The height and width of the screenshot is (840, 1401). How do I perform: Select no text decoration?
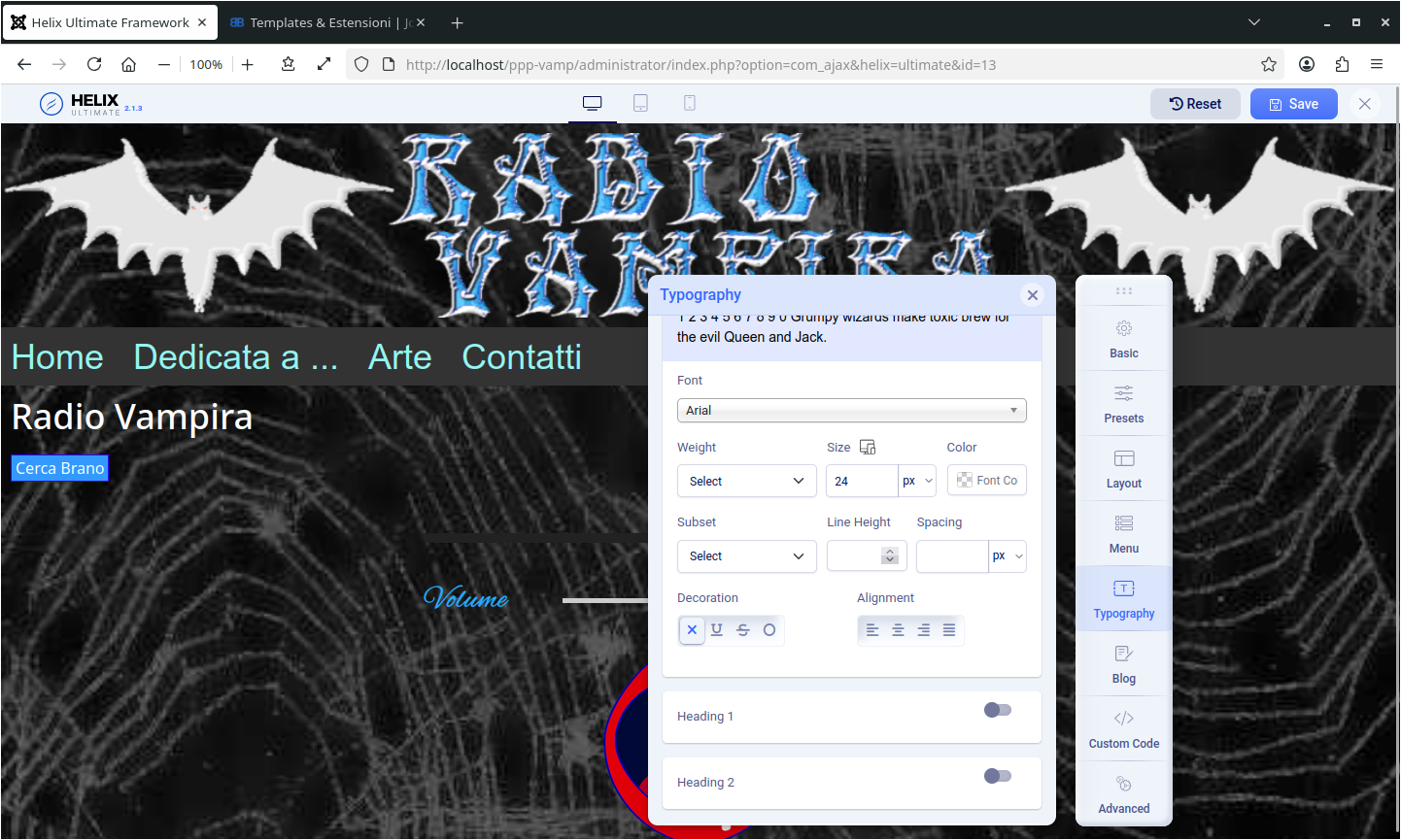point(692,630)
